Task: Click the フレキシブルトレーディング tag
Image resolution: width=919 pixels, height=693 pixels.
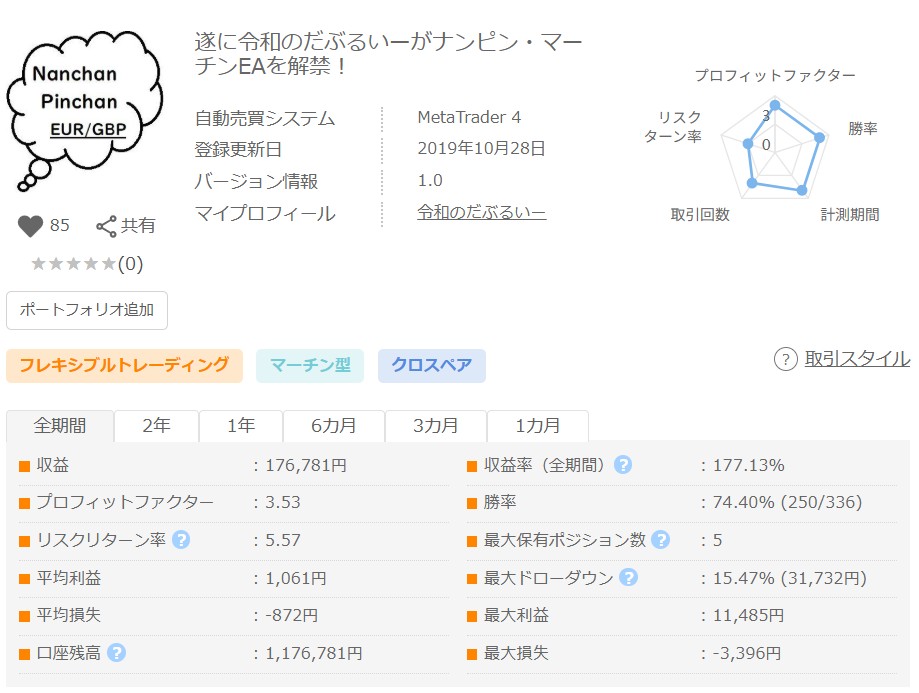Action: 124,365
